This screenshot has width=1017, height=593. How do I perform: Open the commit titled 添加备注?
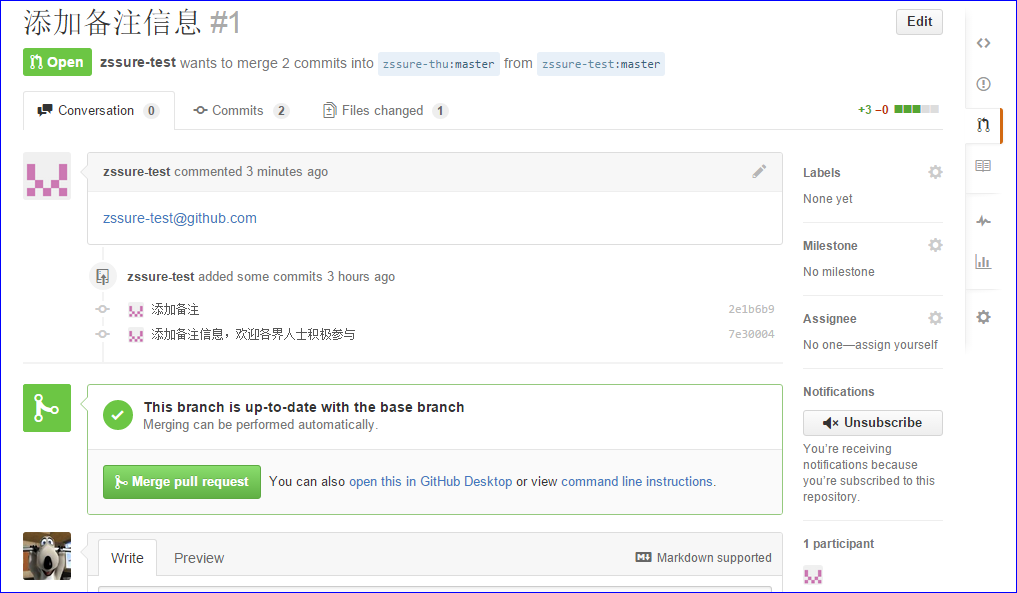175,309
